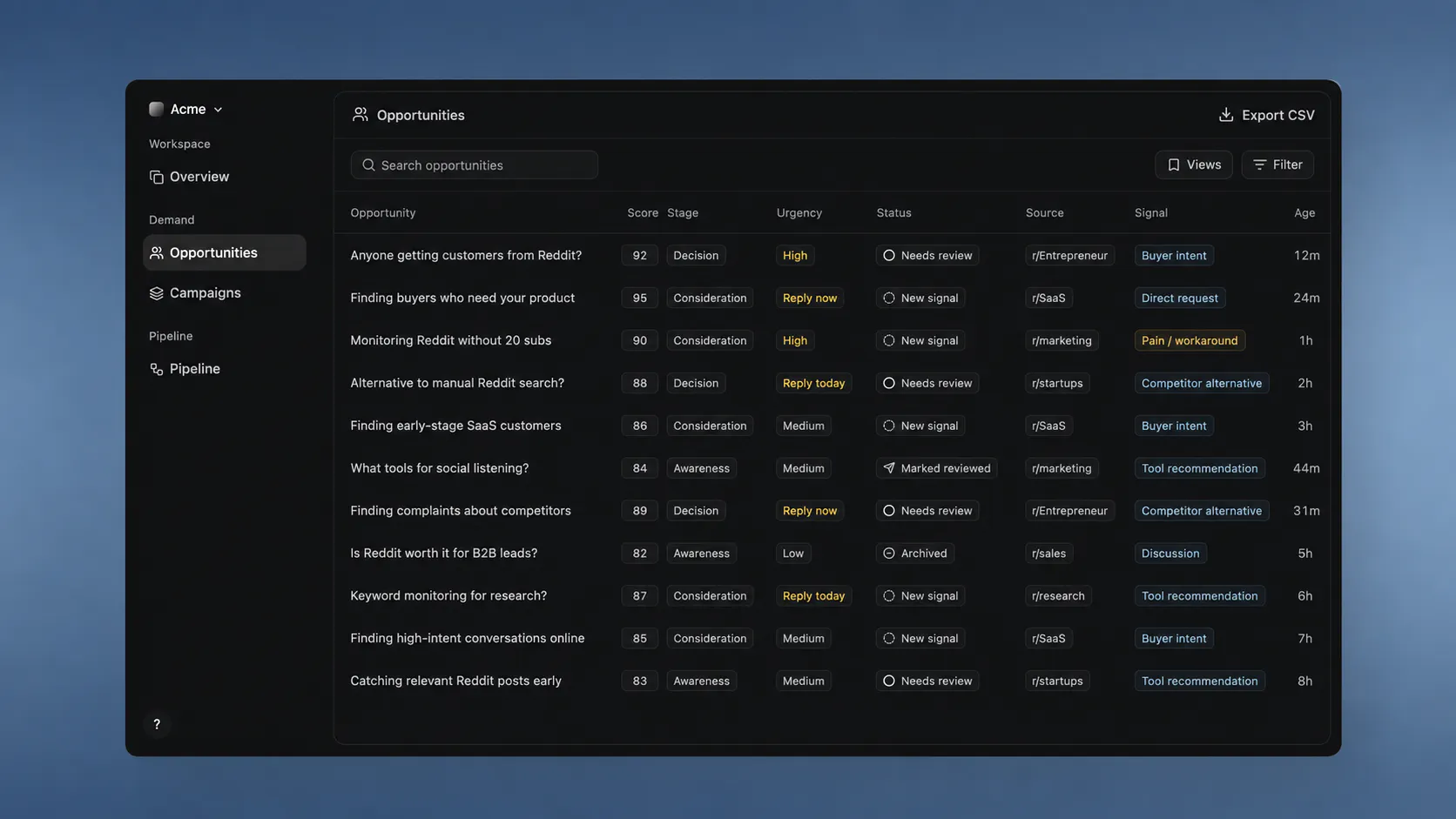Screen dimensions: 1456x819
Task: Focus the Search opportunities field
Action: [x=475, y=165]
